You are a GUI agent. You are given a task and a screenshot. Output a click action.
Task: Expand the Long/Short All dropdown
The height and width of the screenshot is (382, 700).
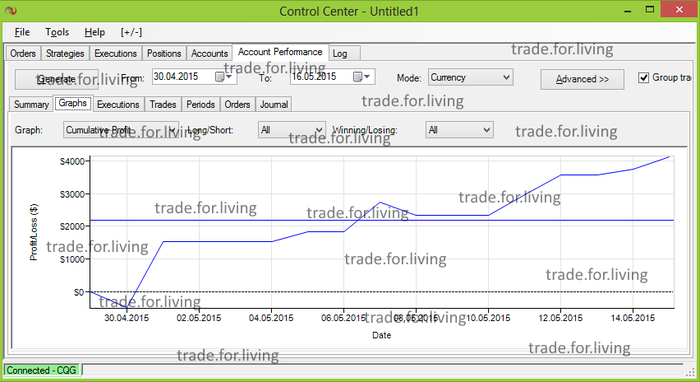[319, 130]
